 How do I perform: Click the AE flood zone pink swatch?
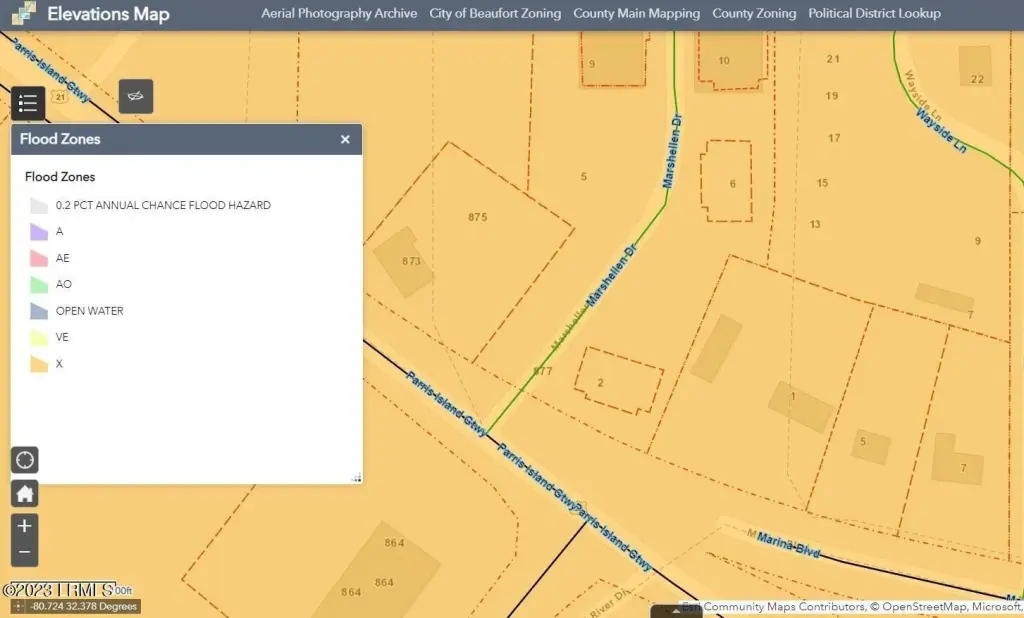[x=39, y=258]
